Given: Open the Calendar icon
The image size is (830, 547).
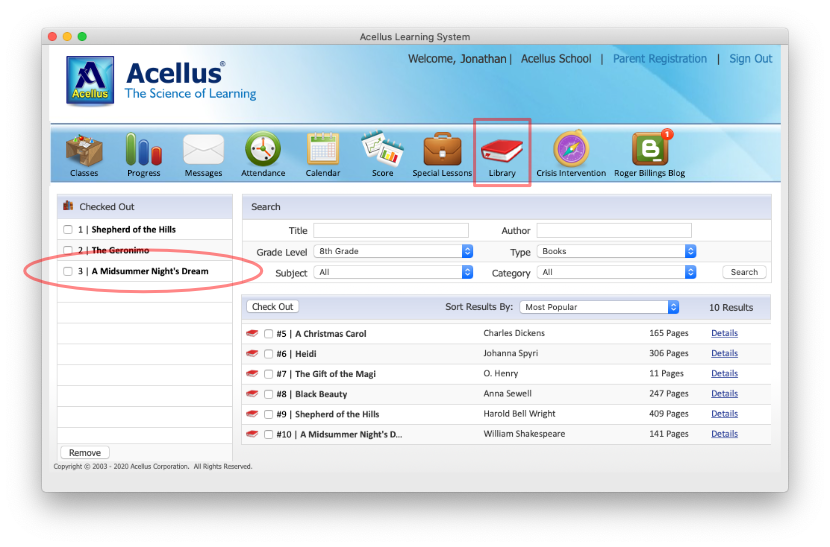Looking at the screenshot, I should (x=322, y=149).
